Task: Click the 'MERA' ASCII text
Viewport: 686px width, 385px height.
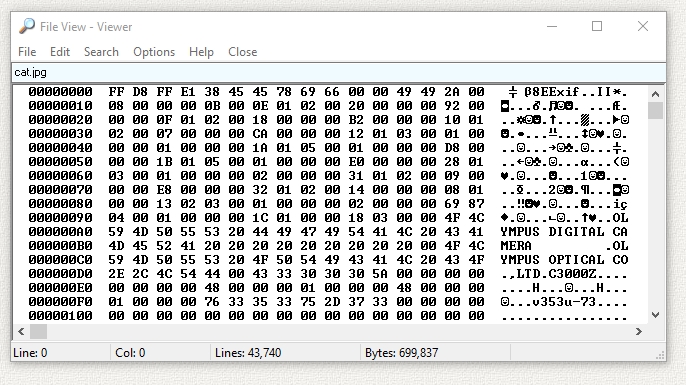Action: coord(516,246)
